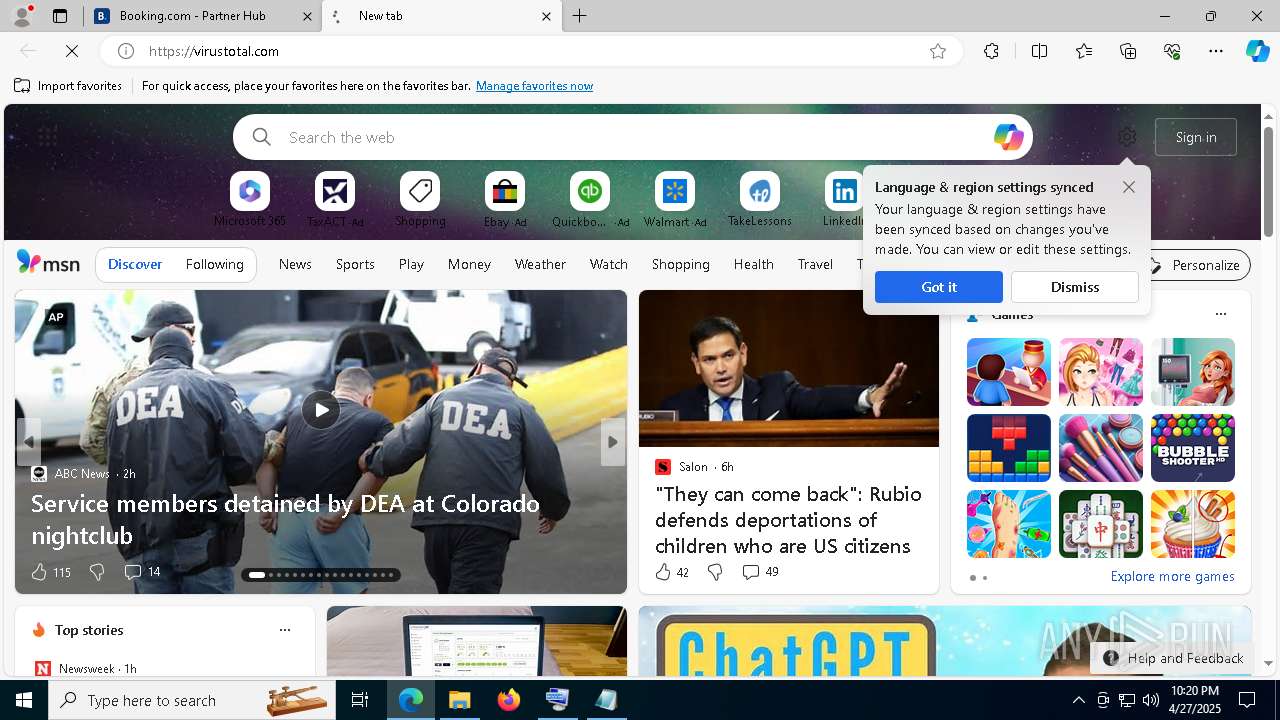Viewport: 1280px width, 720px height.
Task: Like the DEA Colorado nightclub story
Action: point(39,572)
